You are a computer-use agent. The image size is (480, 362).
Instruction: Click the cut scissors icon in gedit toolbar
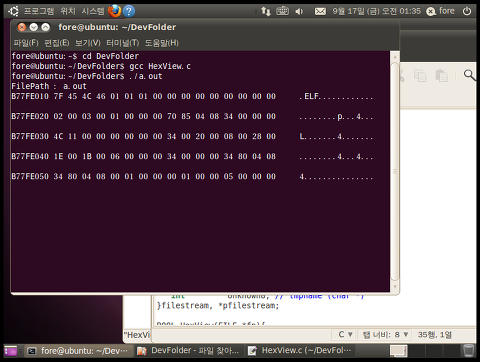point(402,76)
